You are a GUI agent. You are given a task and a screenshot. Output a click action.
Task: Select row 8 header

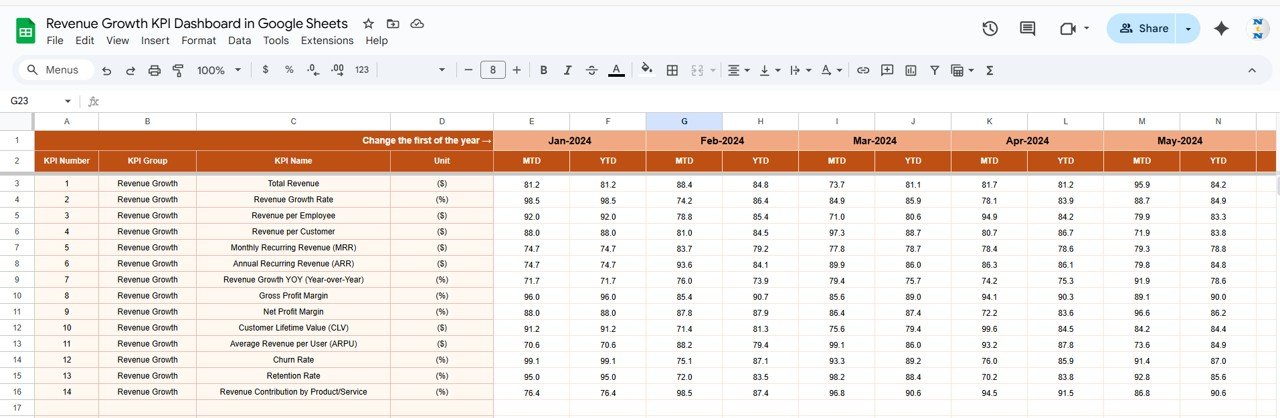pos(16,264)
